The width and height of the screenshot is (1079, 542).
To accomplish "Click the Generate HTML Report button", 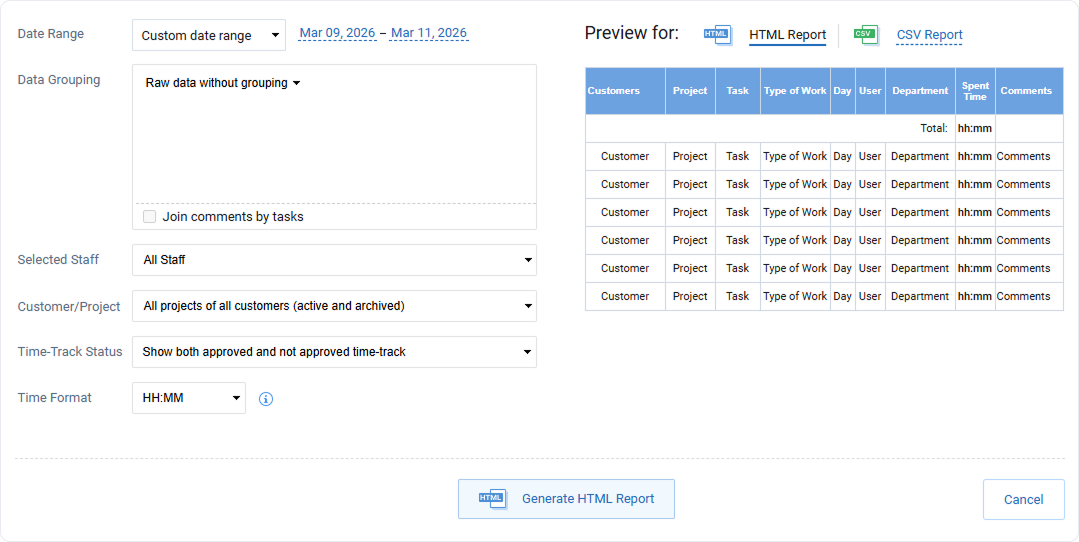I will (566, 499).
